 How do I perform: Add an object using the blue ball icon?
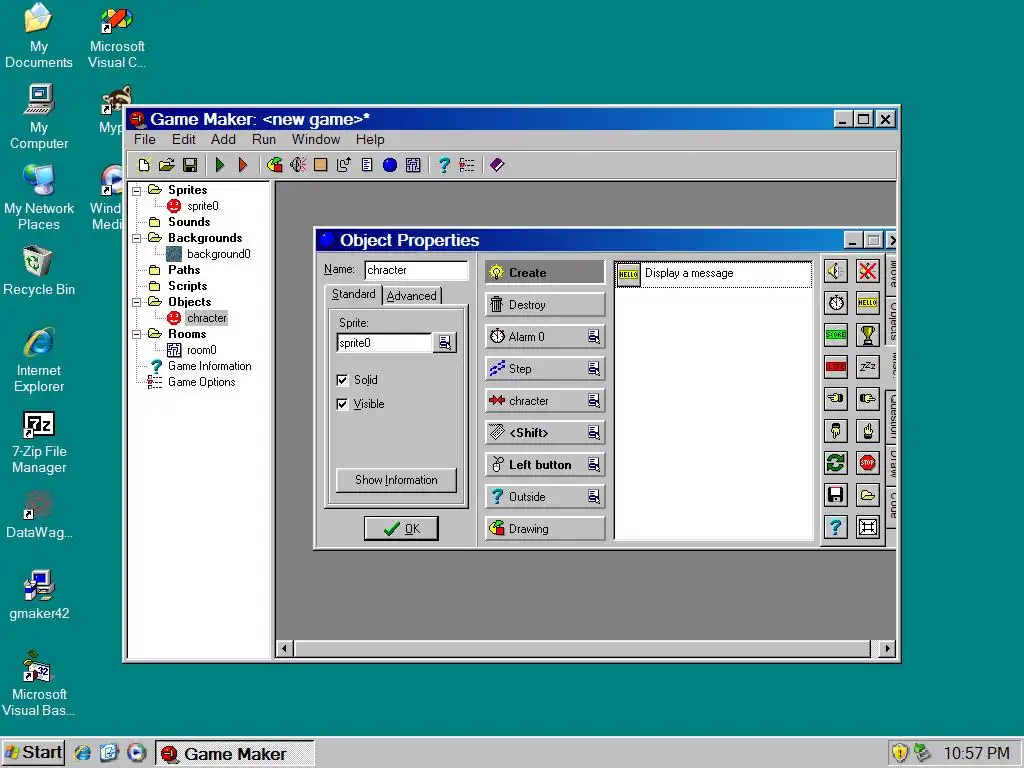390,165
